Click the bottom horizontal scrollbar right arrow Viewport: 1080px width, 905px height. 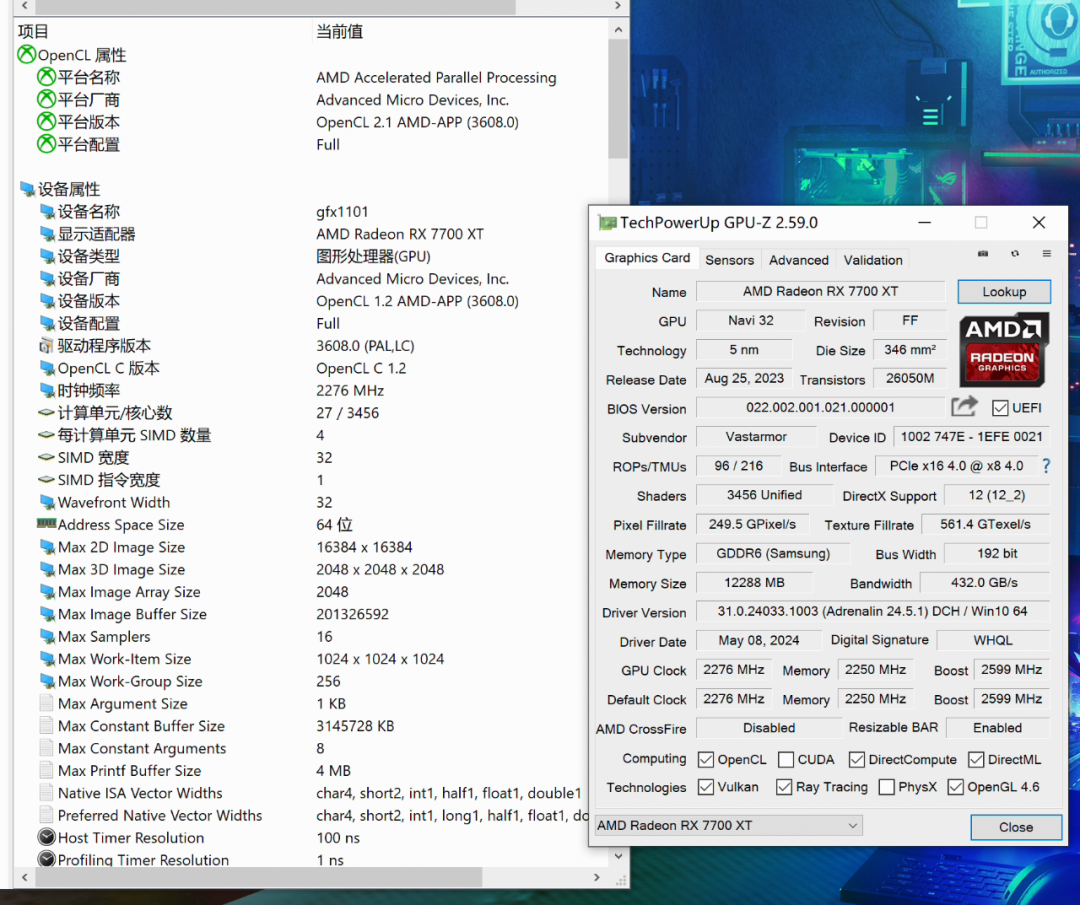coord(596,877)
